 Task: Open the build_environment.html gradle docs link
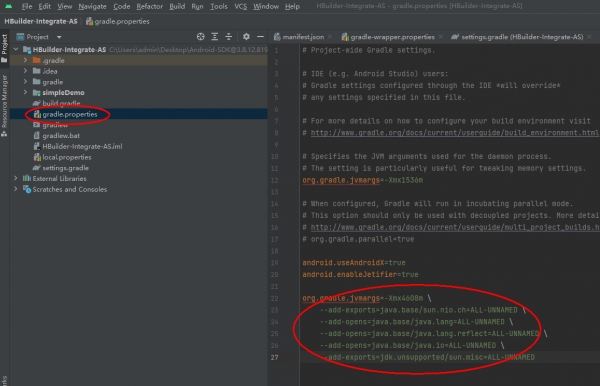pyautogui.click(x=455, y=133)
